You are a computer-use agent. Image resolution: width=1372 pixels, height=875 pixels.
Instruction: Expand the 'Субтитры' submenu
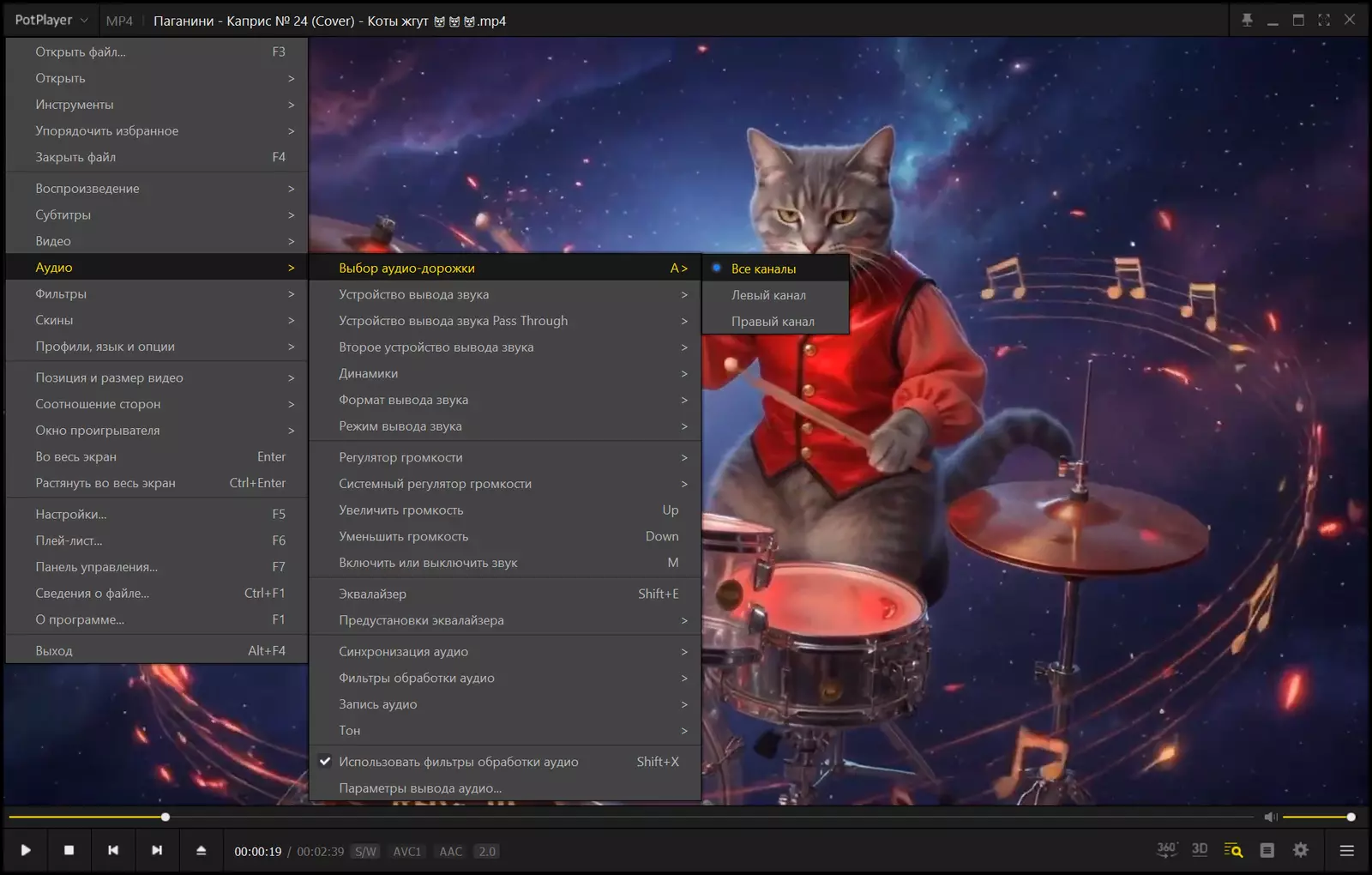pos(157,214)
